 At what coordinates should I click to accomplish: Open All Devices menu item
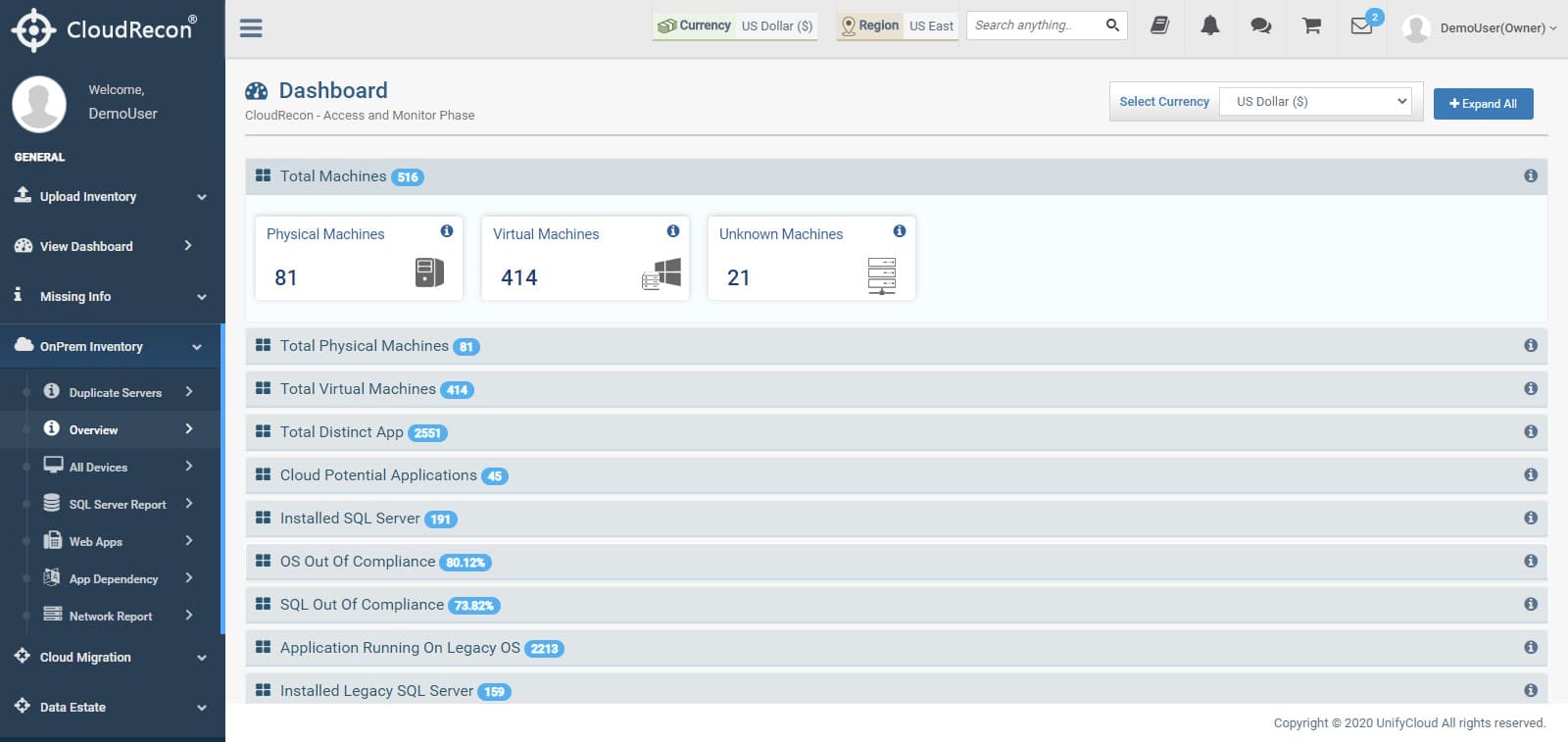point(113,467)
